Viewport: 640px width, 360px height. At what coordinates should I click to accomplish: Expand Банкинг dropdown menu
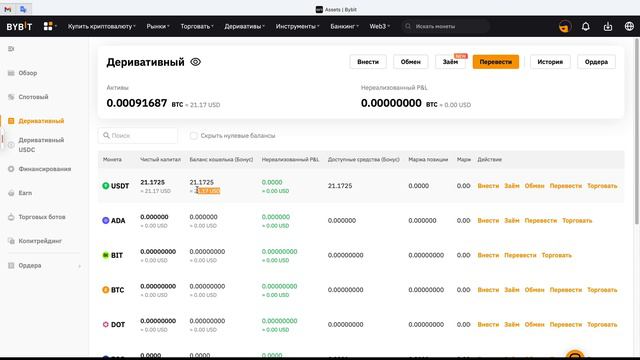344,27
